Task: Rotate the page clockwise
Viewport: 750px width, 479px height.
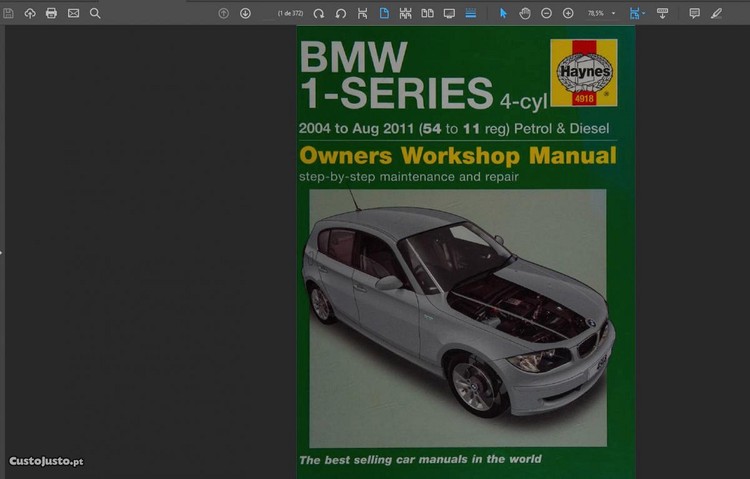Action: pyautogui.click(x=319, y=13)
